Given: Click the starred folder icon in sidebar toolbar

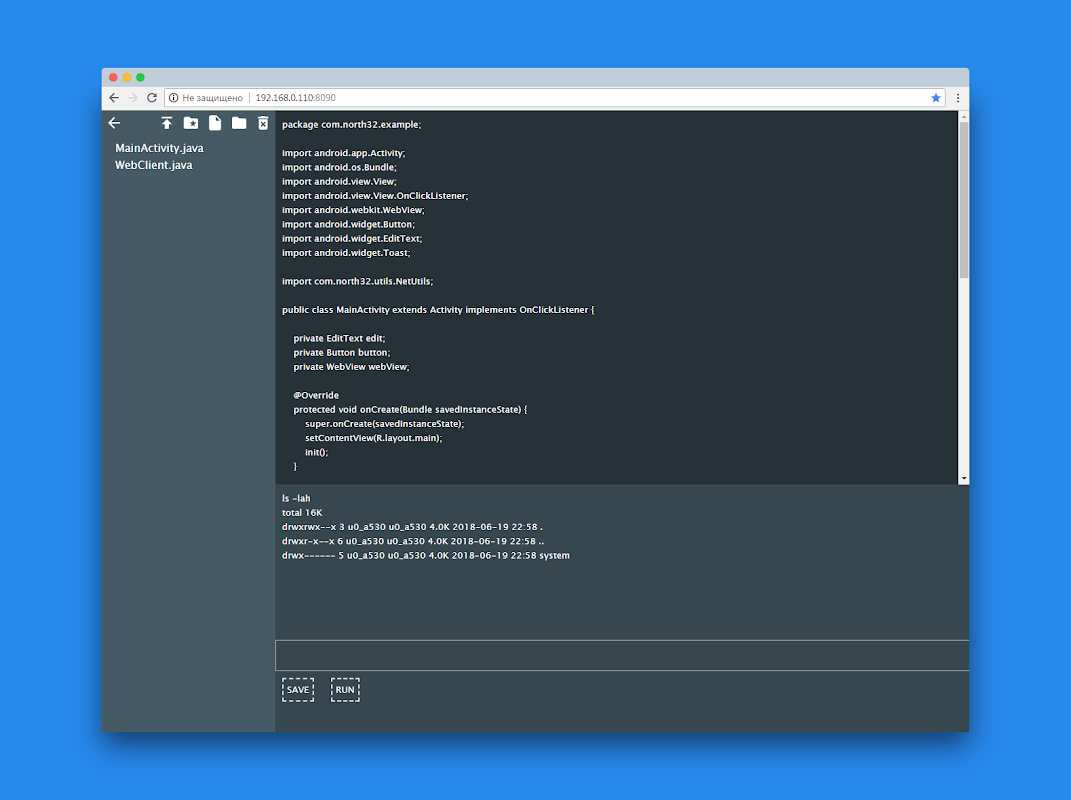Looking at the screenshot, I should click(x=191, y=123).
